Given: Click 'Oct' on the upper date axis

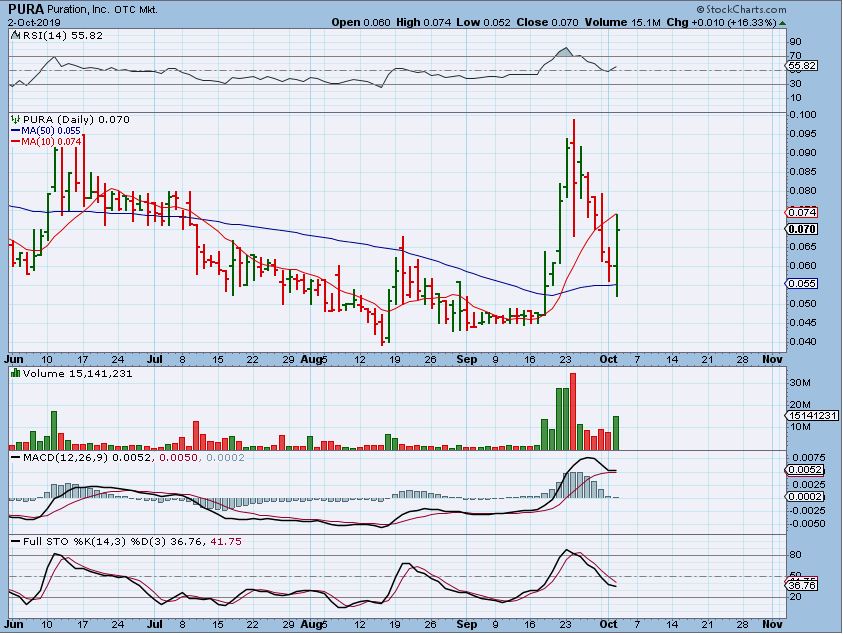Looking at the screenshot, I should pos(608,359).
